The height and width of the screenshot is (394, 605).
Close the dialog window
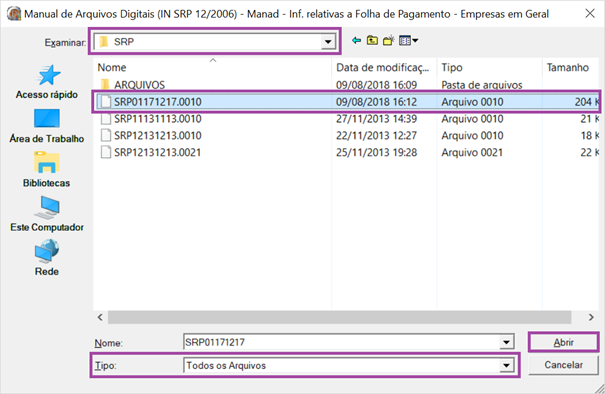click(590, 14)
